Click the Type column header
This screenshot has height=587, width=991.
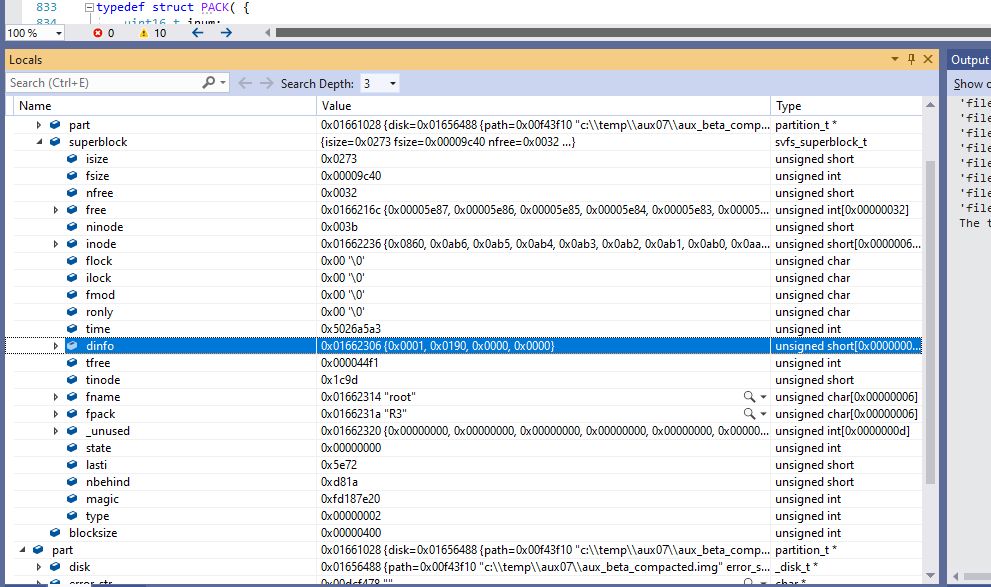pos(846,106)
